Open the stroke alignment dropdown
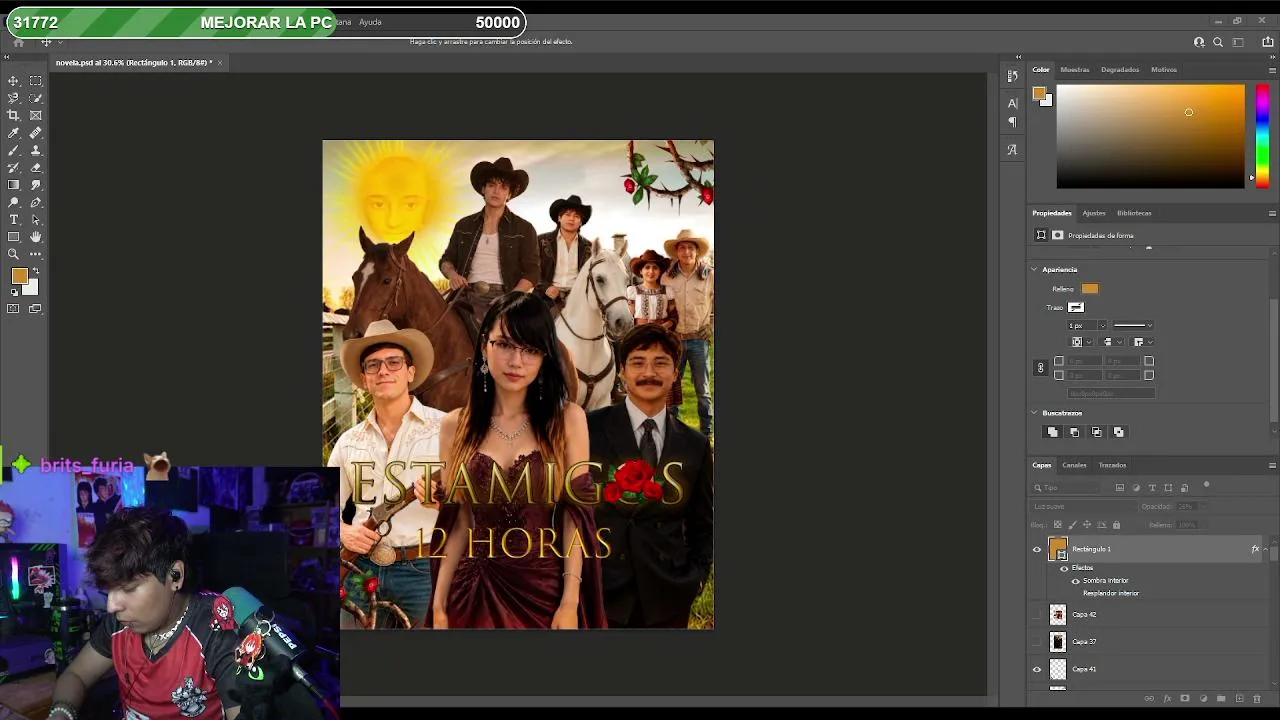 (x=1081, y=342)
